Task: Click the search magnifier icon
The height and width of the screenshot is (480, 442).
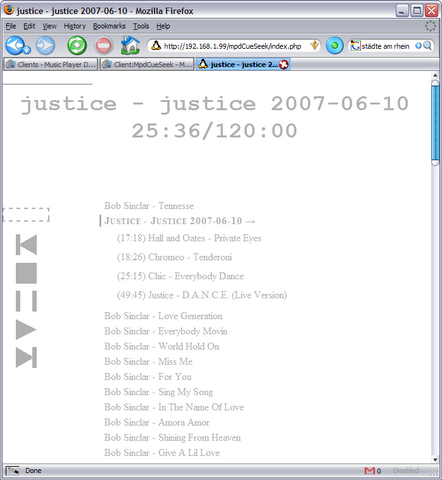Action: [x=427, y=46]
